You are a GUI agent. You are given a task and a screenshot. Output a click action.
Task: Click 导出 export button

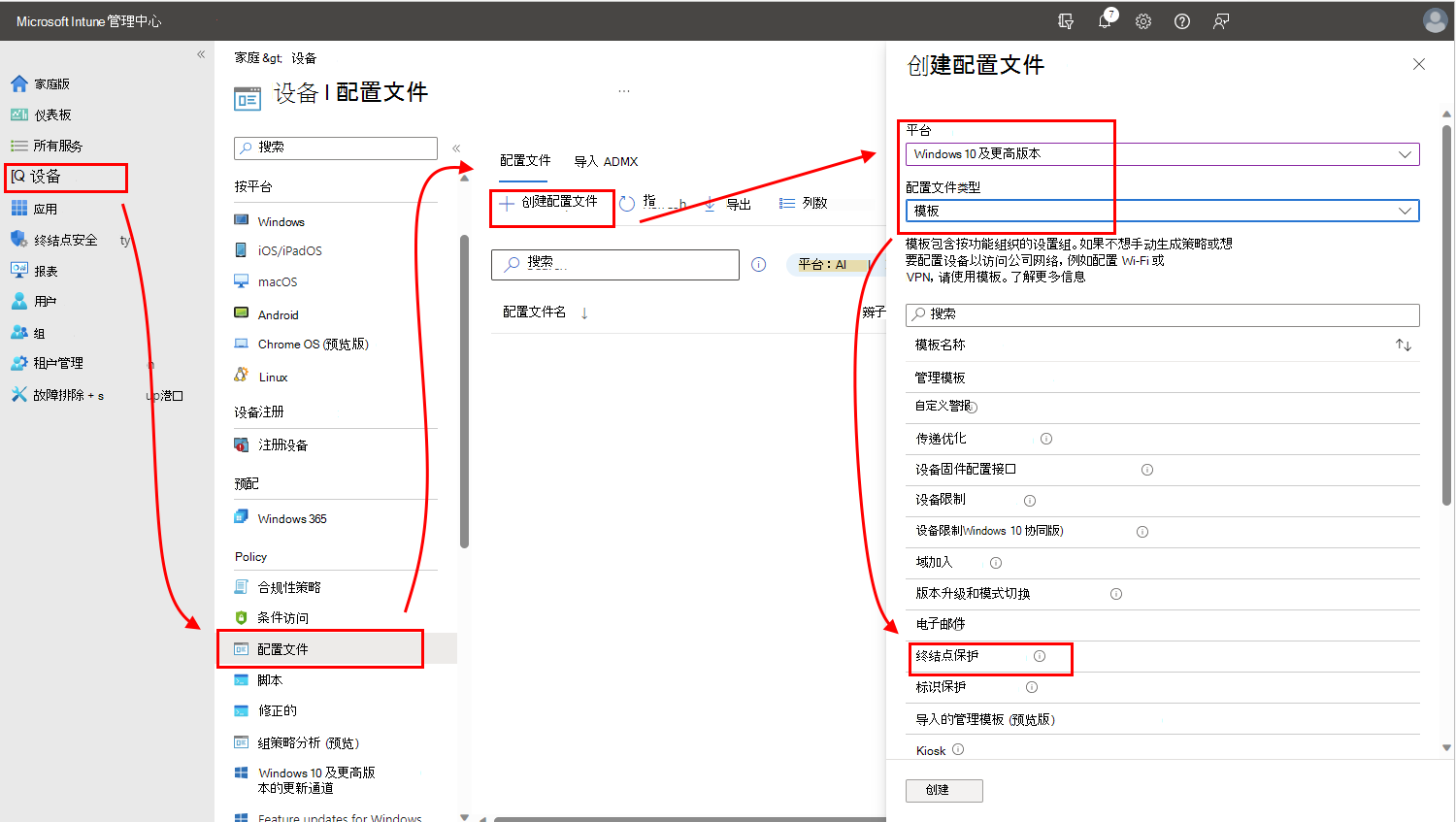[x=728, y=203]
